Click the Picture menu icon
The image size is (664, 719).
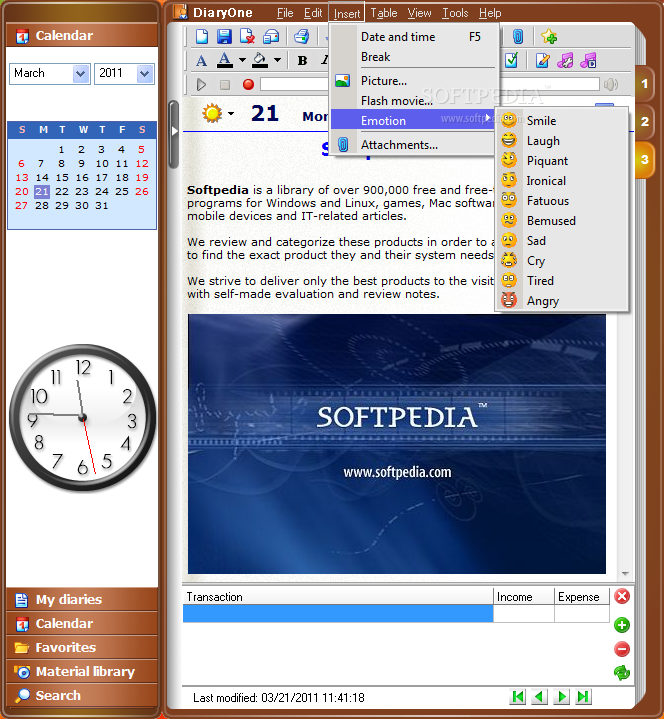pos(343,81)
